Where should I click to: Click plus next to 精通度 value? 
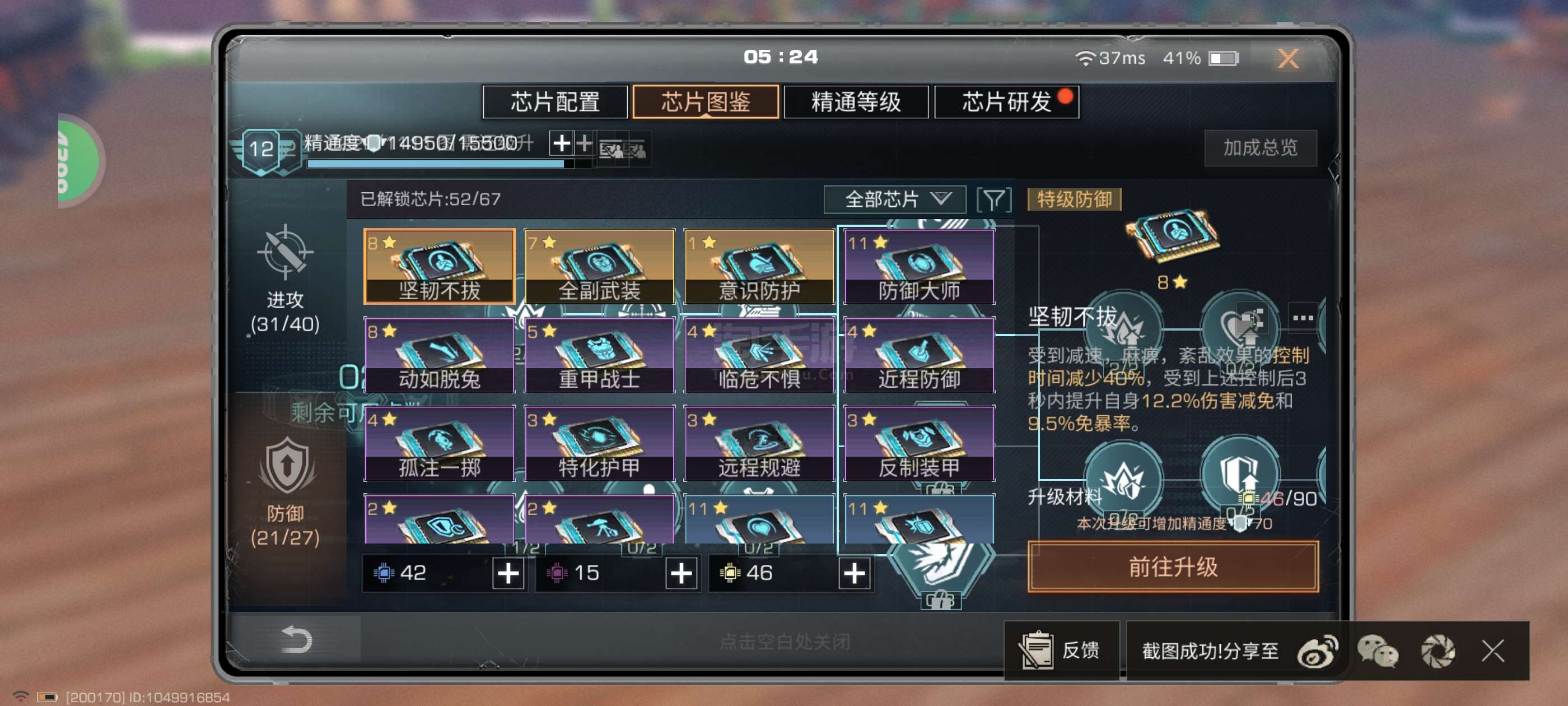coord(561,144)
